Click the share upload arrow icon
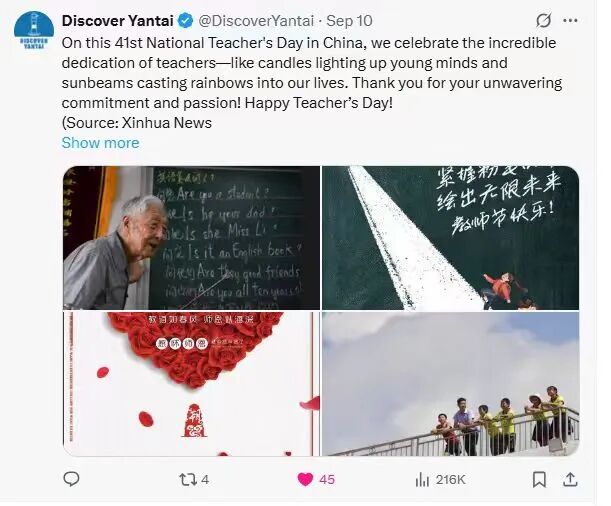Viewport: 611px width, 506px height. 570,480
